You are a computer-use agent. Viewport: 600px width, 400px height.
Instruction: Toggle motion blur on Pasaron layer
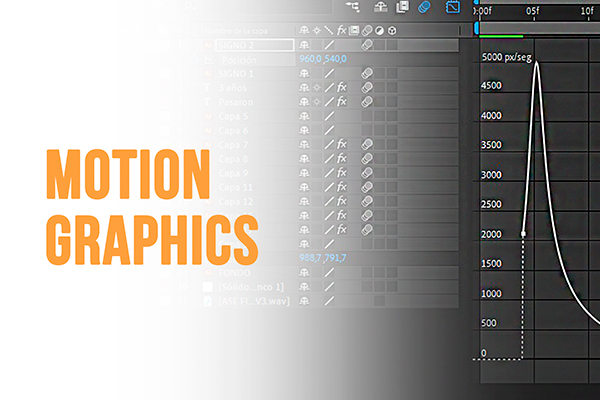[x=367, y=102]
